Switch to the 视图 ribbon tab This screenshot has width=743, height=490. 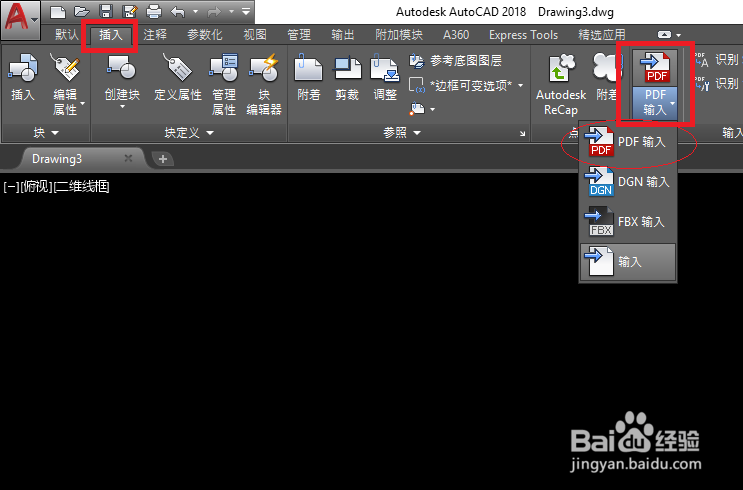(x=255, y=35)
